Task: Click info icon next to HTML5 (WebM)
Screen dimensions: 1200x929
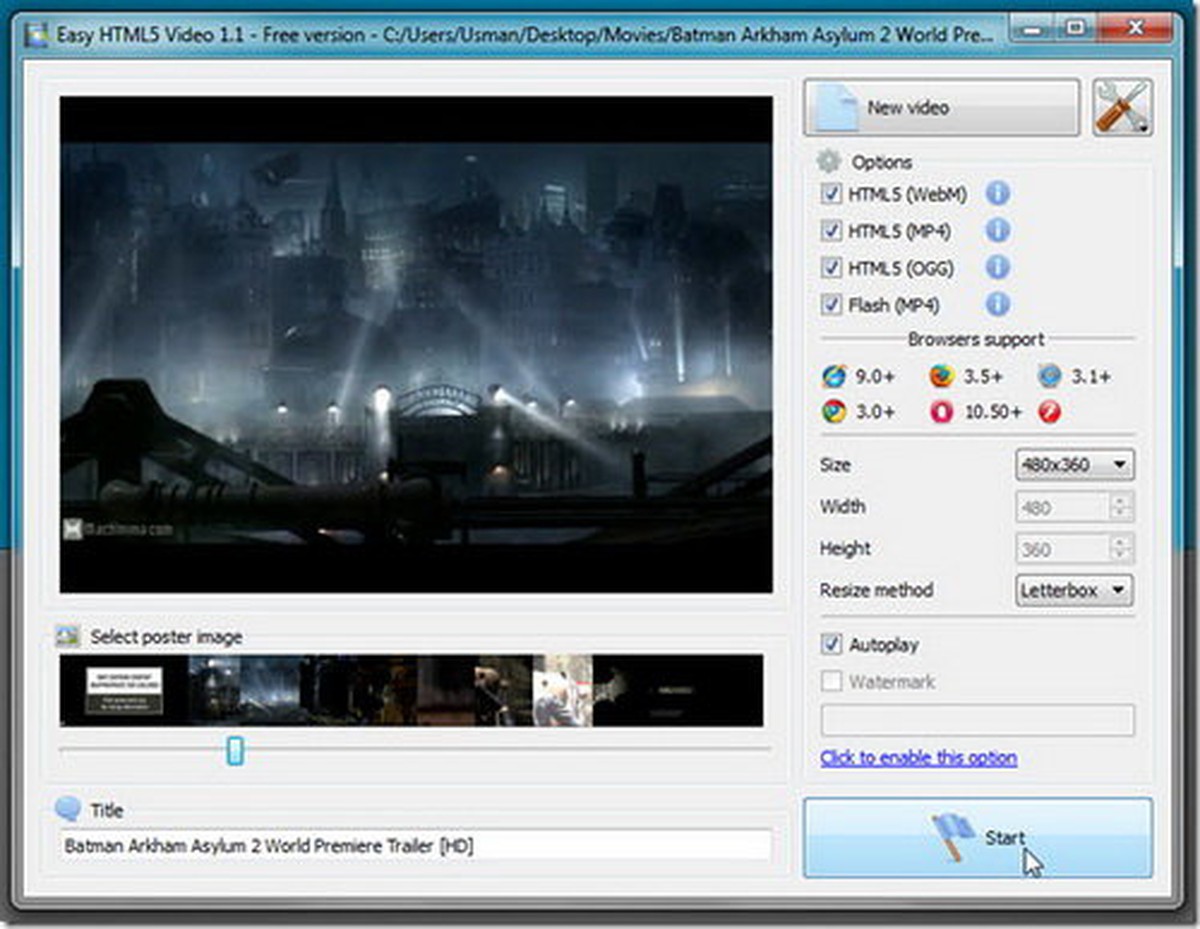Action: [997, 193]
